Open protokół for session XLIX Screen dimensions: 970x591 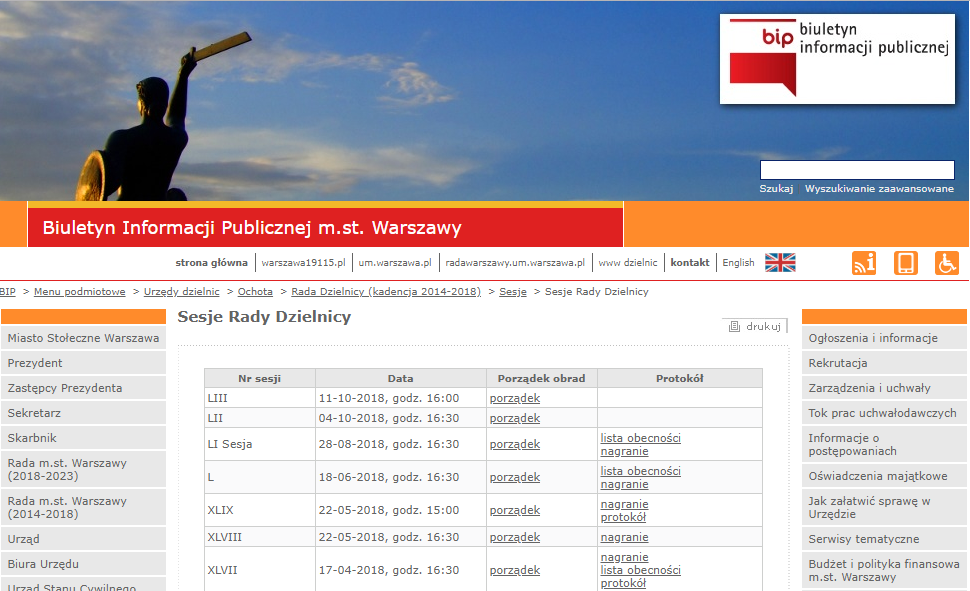623,517
